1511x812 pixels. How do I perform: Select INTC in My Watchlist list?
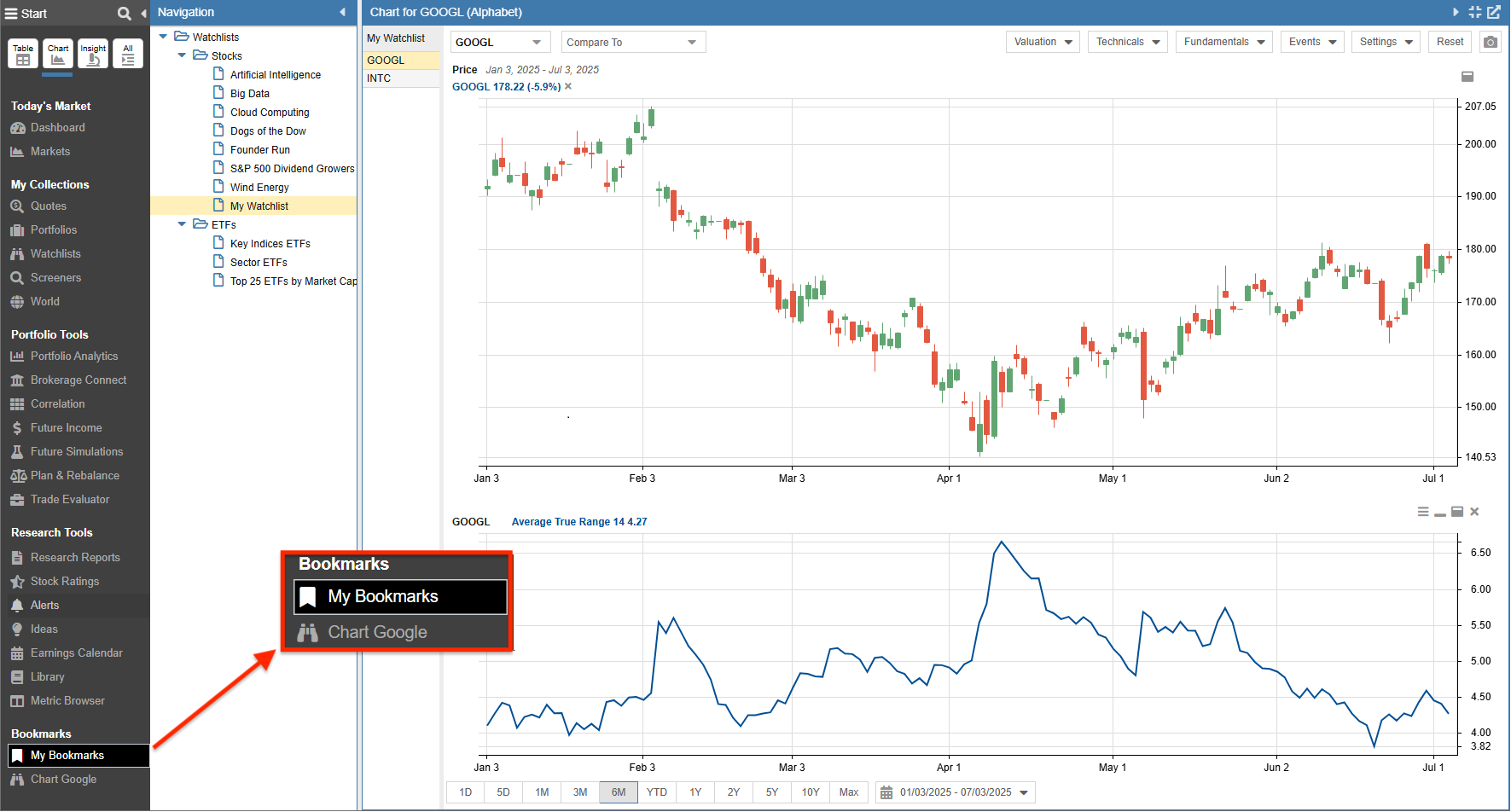(401, 78)
